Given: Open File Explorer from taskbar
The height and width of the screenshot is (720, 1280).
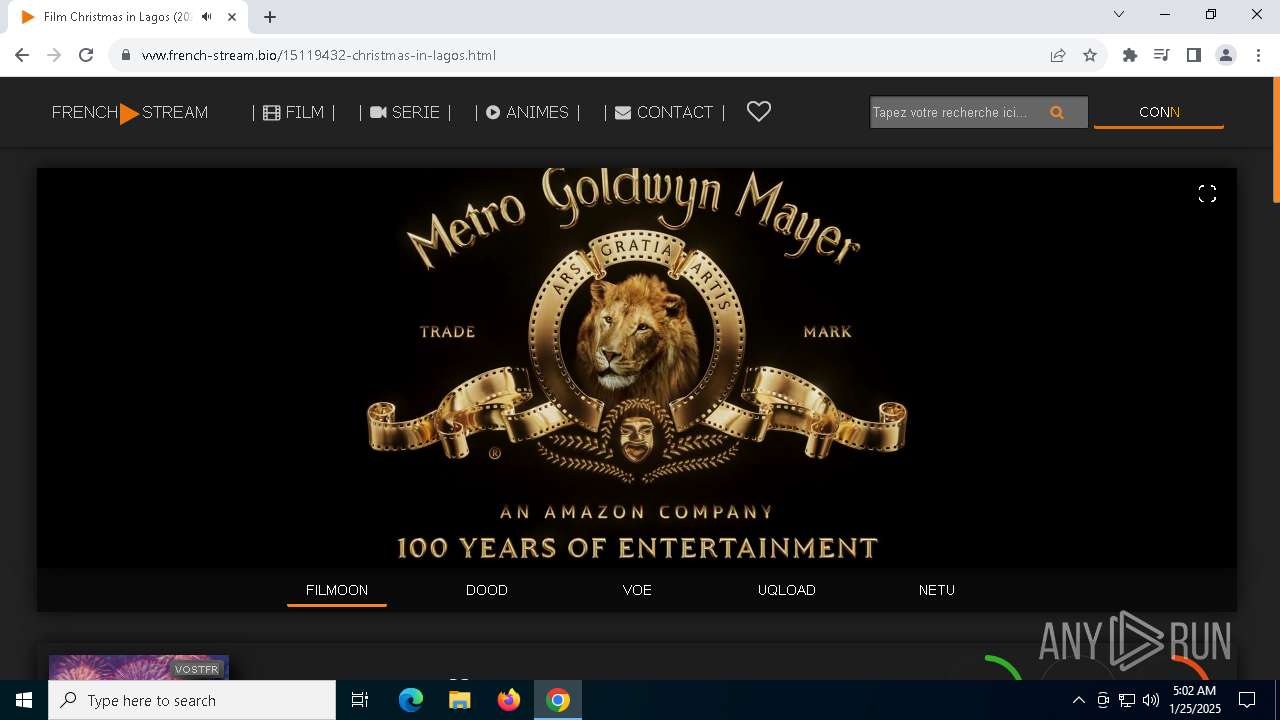Looking at the screenshot, I should 460,700.
